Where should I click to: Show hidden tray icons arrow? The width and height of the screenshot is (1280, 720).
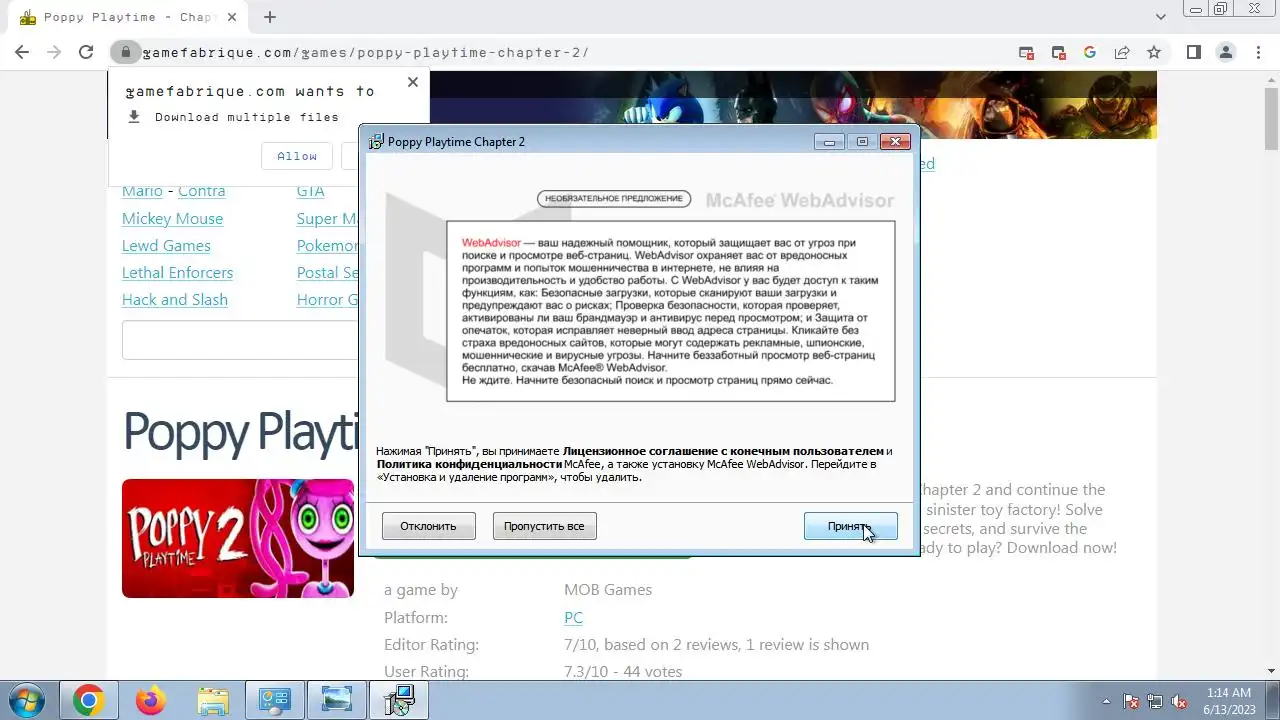[1106, 701]
